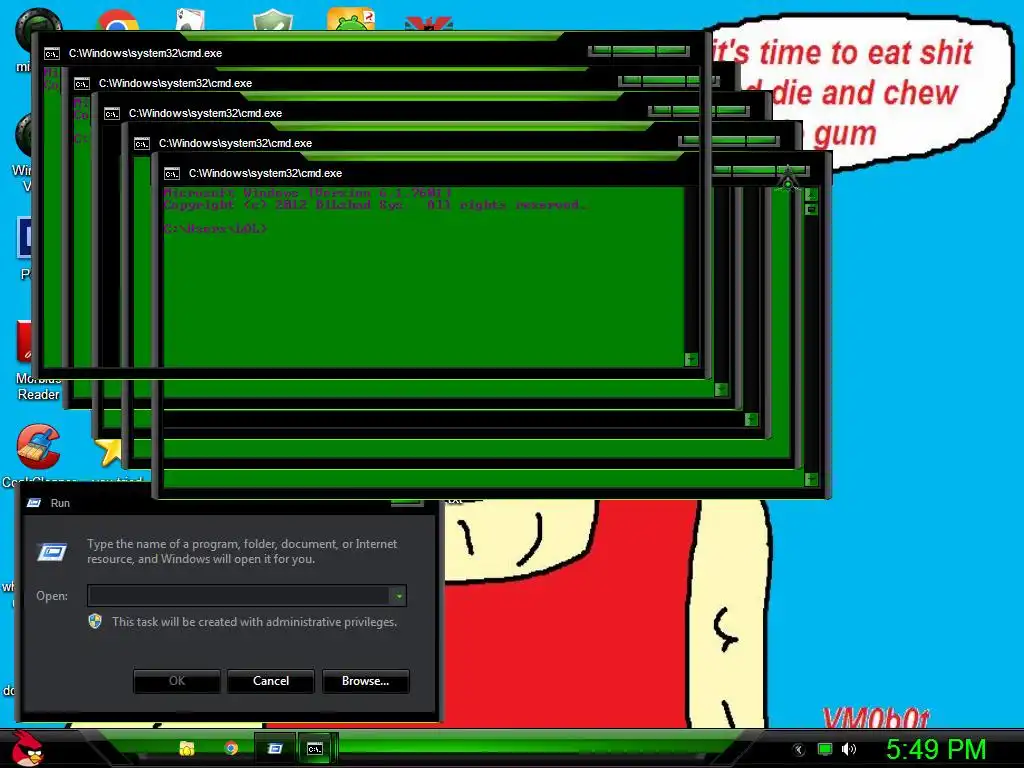Click Cancel in the Run dialog

271,680
